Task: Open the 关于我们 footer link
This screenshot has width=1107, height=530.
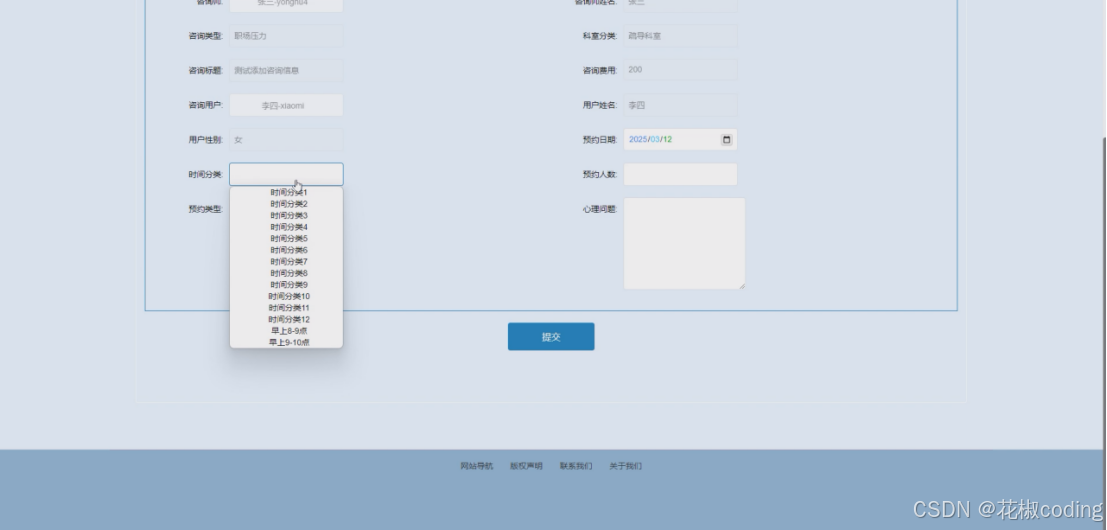Action: pyautogui.click(x=626, y=466)
